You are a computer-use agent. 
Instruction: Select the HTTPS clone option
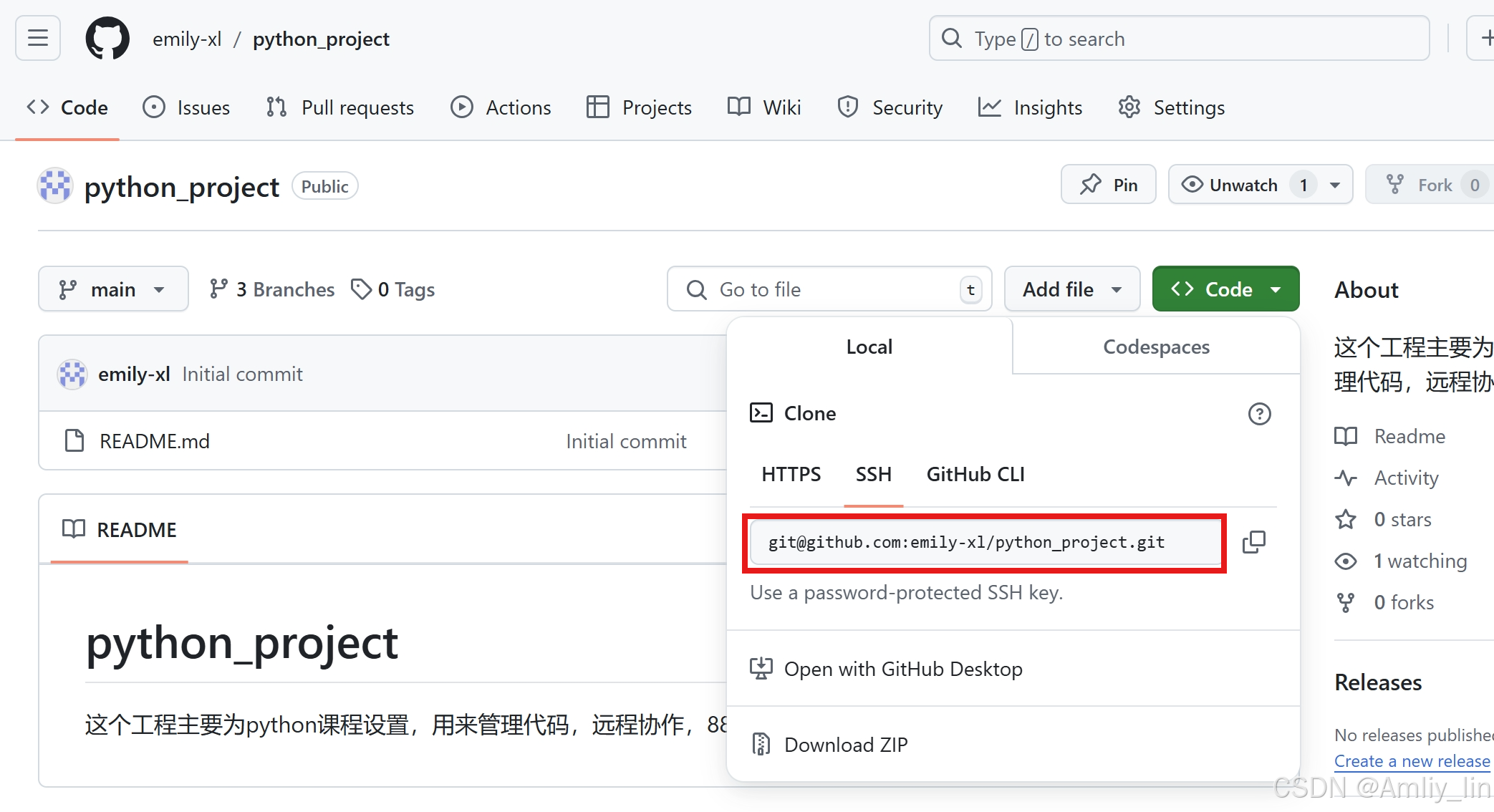pos(791,474)
